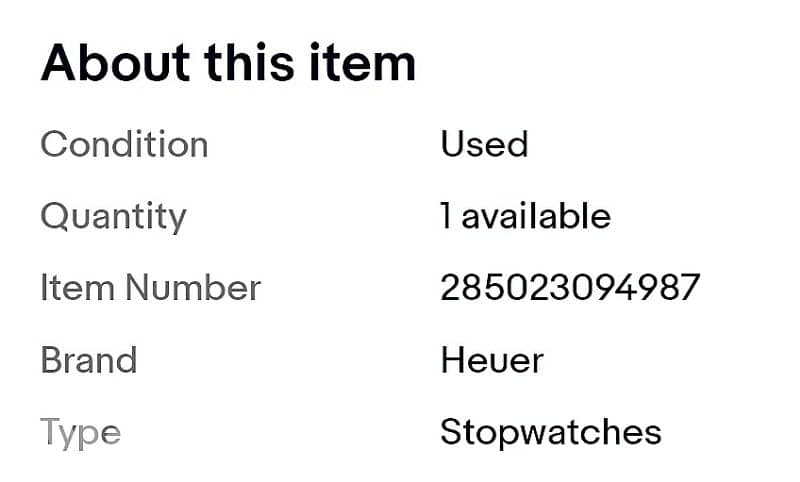This screenshot has height=482, width=800.
Task: Click the leading '2' of the item number
Action: [450, 288]
